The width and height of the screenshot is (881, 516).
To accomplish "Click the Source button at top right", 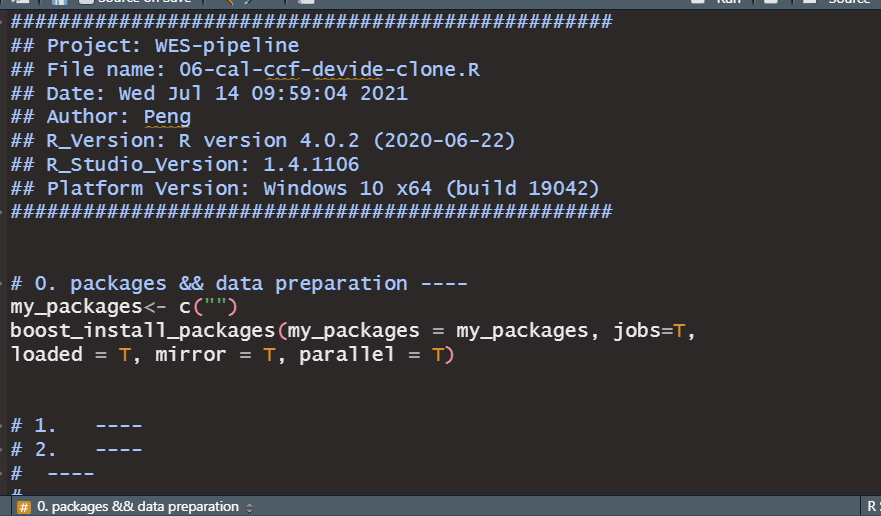I will click(837, 2).
